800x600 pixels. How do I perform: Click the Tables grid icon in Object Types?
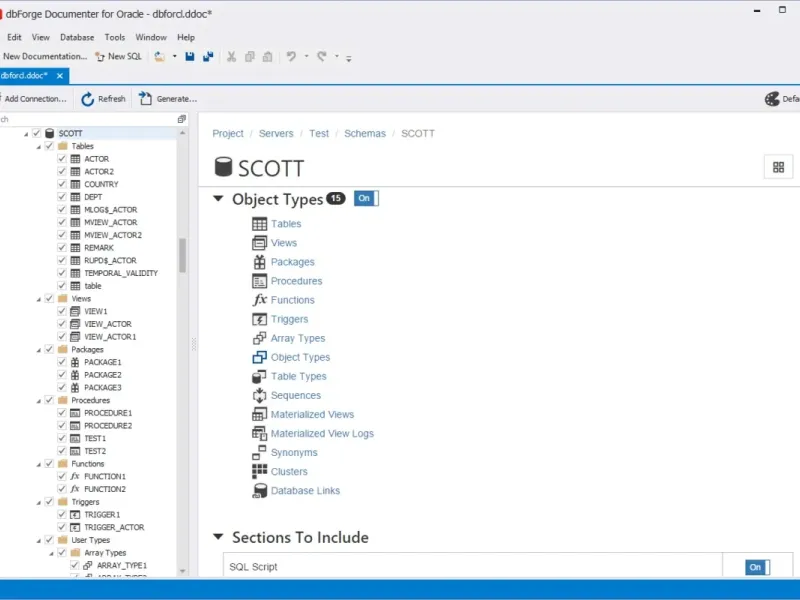[259, 224]
